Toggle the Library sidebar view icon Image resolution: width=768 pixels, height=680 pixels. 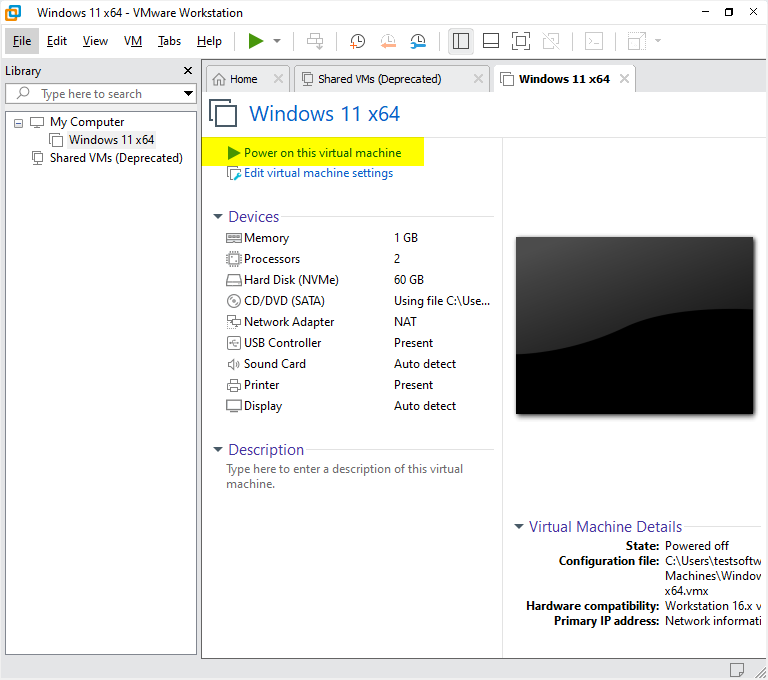pyautogui.click(x=460, y=41)
